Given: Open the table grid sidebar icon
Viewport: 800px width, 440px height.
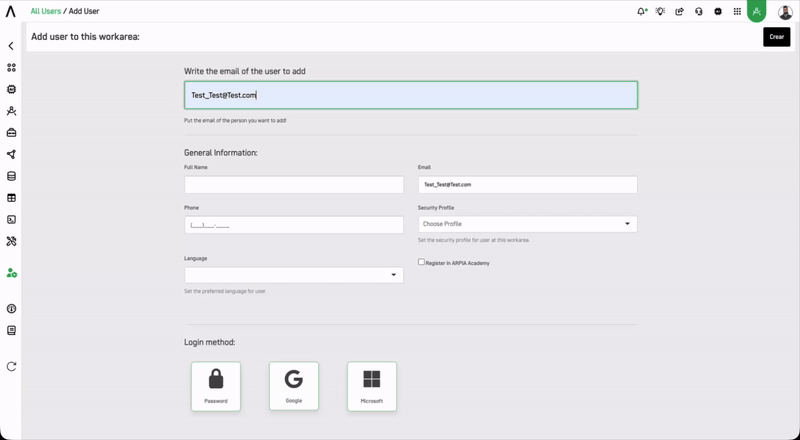Looking at the screenshot, I should click(11, 198).
